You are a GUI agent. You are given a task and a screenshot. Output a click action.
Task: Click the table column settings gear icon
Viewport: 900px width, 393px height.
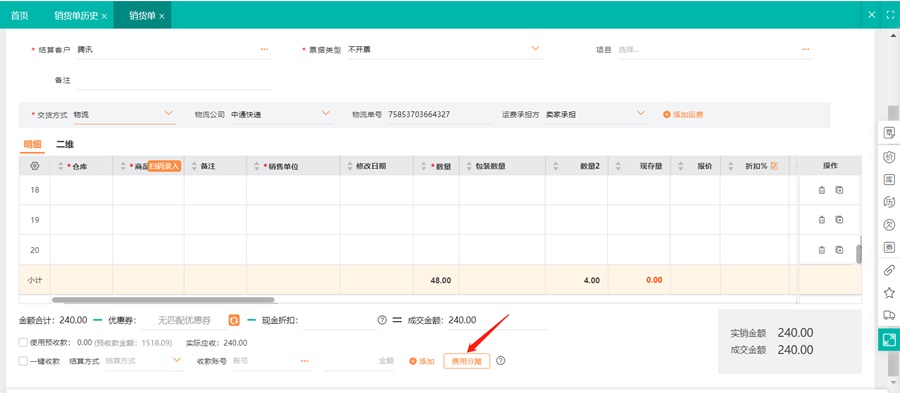pos(34,166)
